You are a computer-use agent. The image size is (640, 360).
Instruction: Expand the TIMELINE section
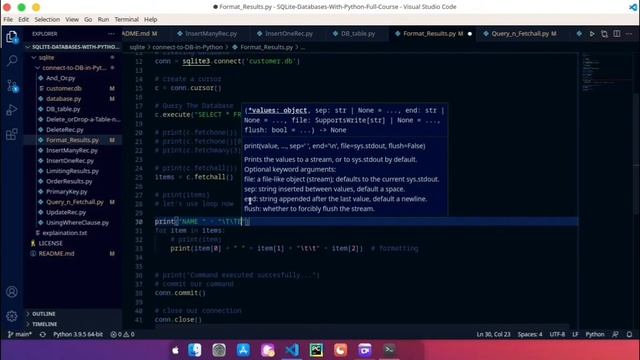[73, 324]
